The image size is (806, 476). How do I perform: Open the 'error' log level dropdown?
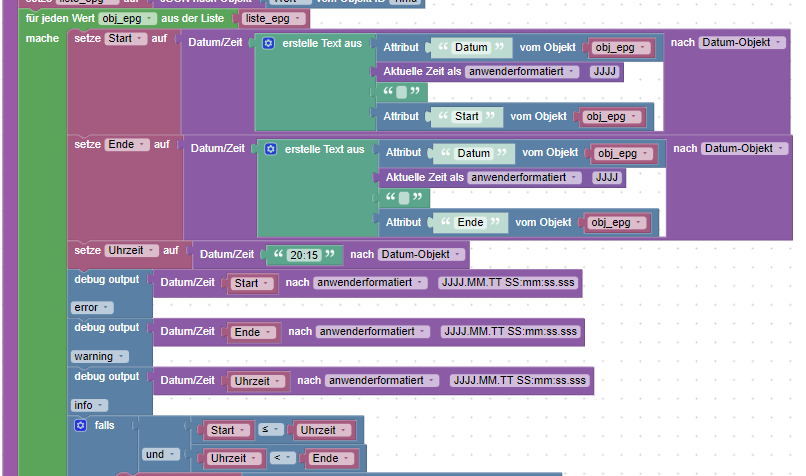click(92, 307)
